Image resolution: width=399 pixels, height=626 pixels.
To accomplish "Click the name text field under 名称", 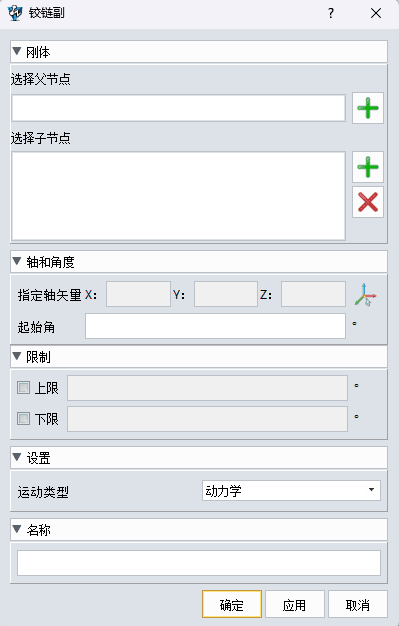I will pyautogui.click(x=199, y=563).
